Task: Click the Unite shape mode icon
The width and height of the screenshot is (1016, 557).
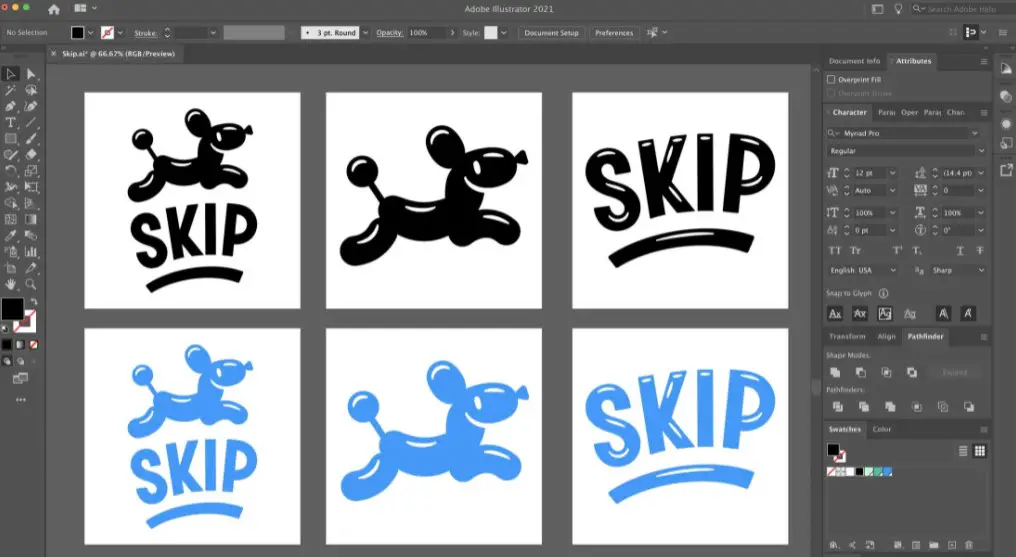Action: (x=835, y=372)
